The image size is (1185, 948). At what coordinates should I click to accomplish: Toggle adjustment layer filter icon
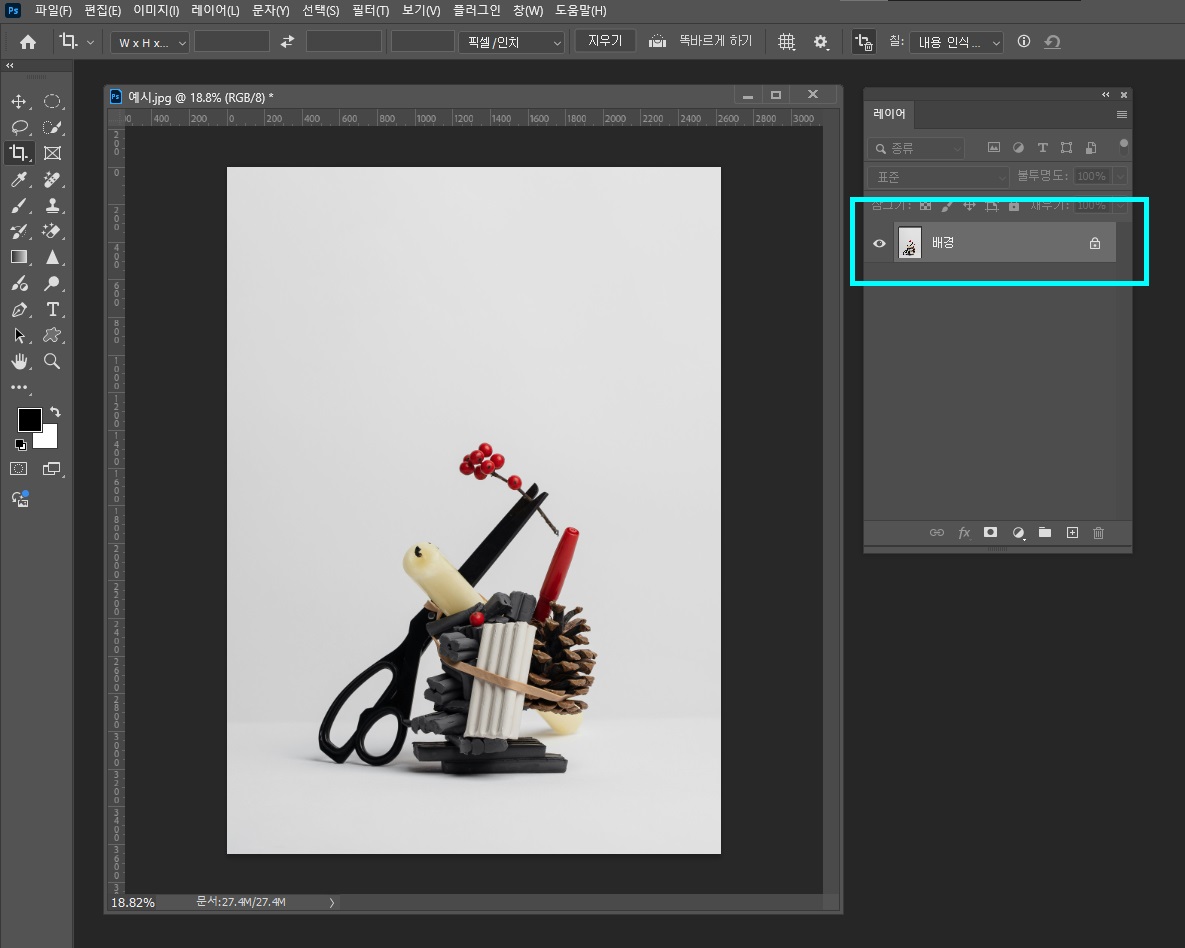[x=1018, y=147]
